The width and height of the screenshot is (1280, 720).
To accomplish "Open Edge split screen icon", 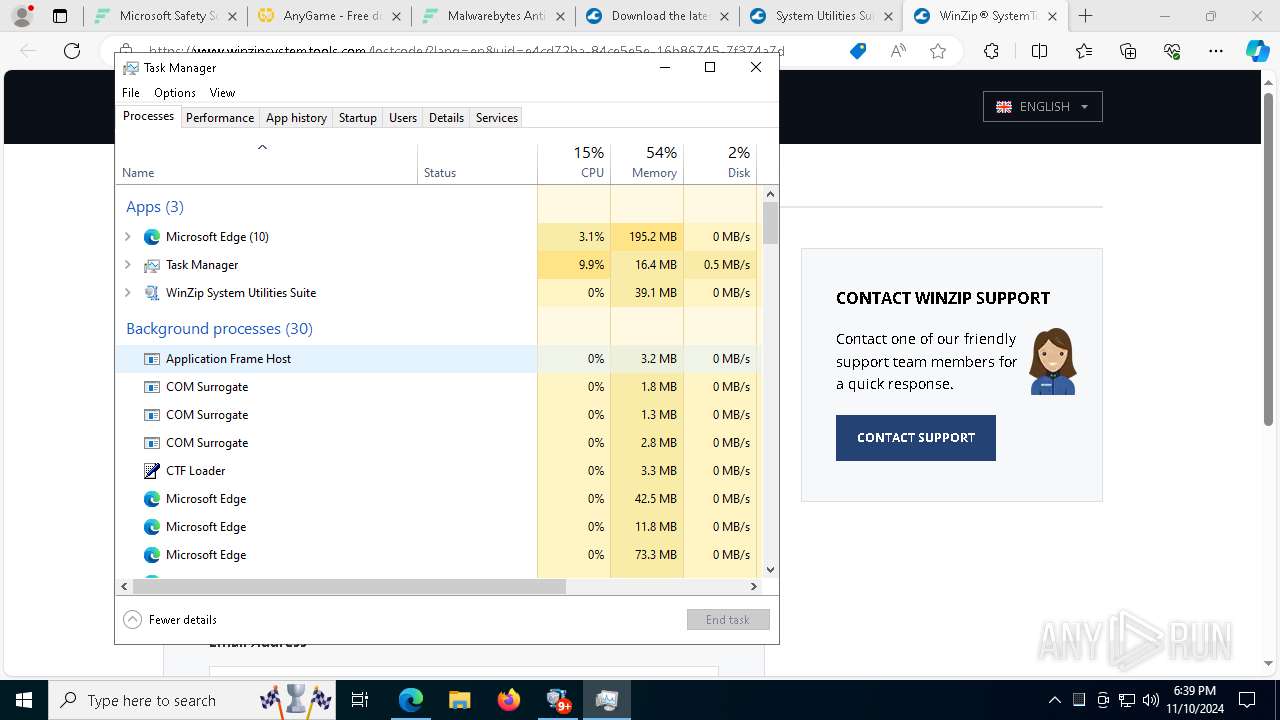I will (x=1039, y=52).
